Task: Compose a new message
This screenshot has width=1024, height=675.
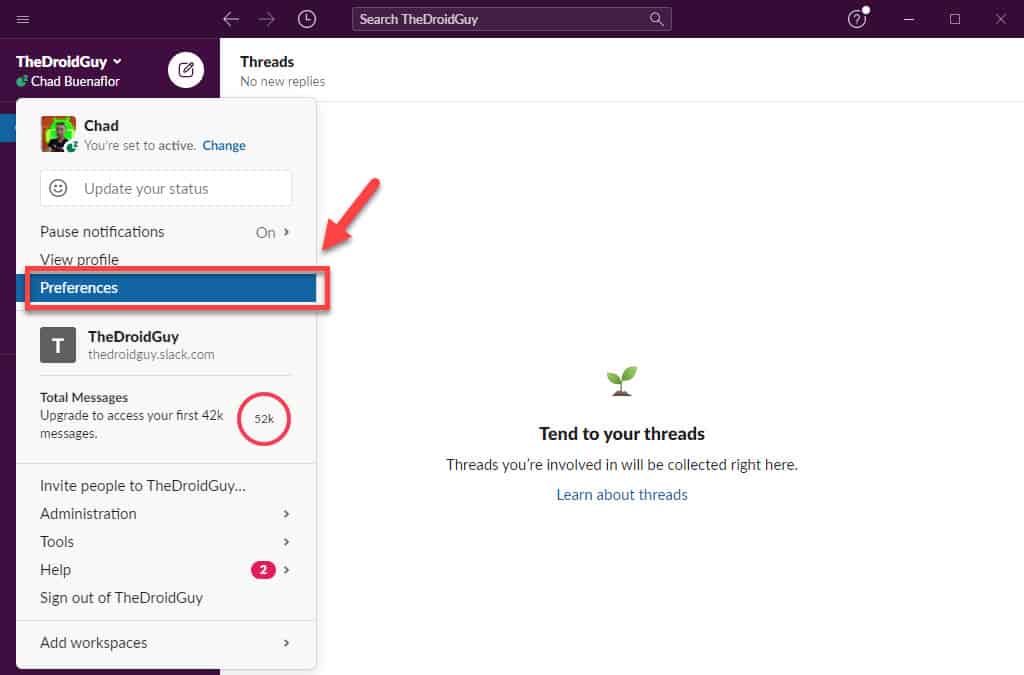Action: coord(186,69)
